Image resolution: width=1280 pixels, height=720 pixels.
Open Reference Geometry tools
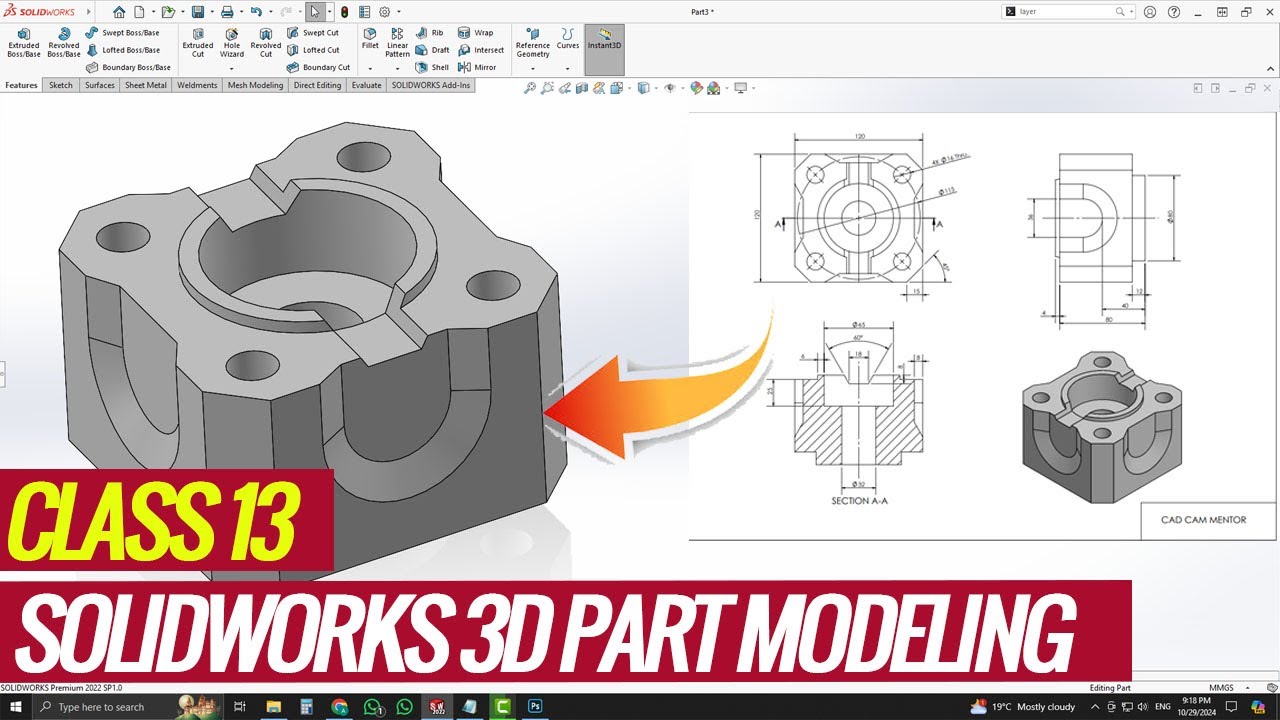click(533, 42)
